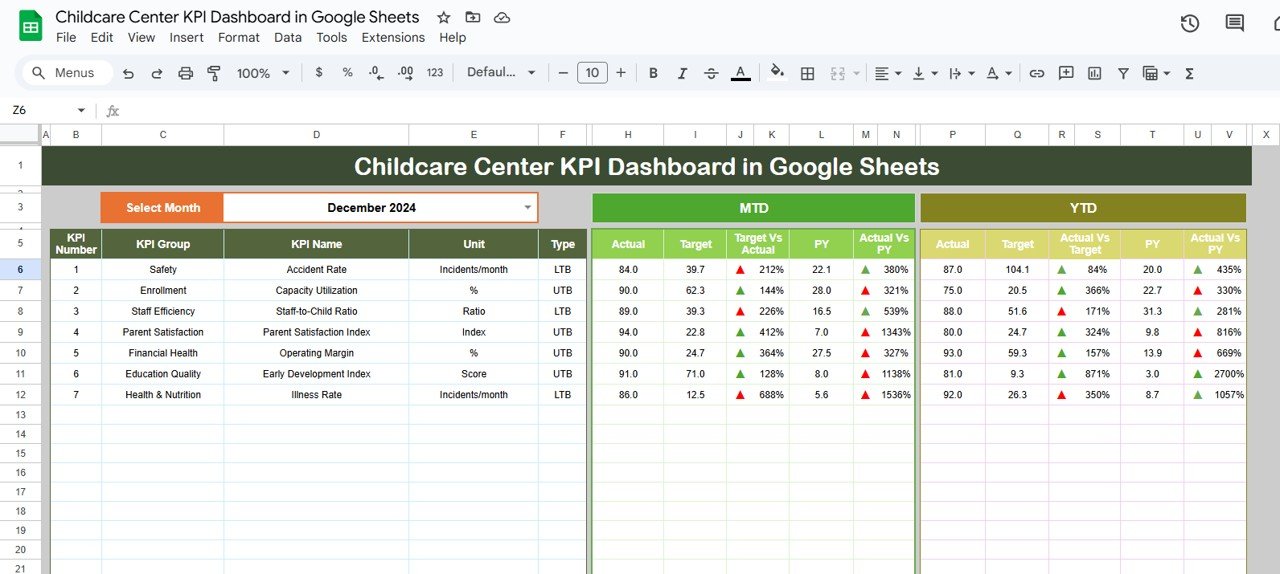Screen dimensions: 1280x574
Task: Decrease decimal places
Action: [x=376, y=73]
